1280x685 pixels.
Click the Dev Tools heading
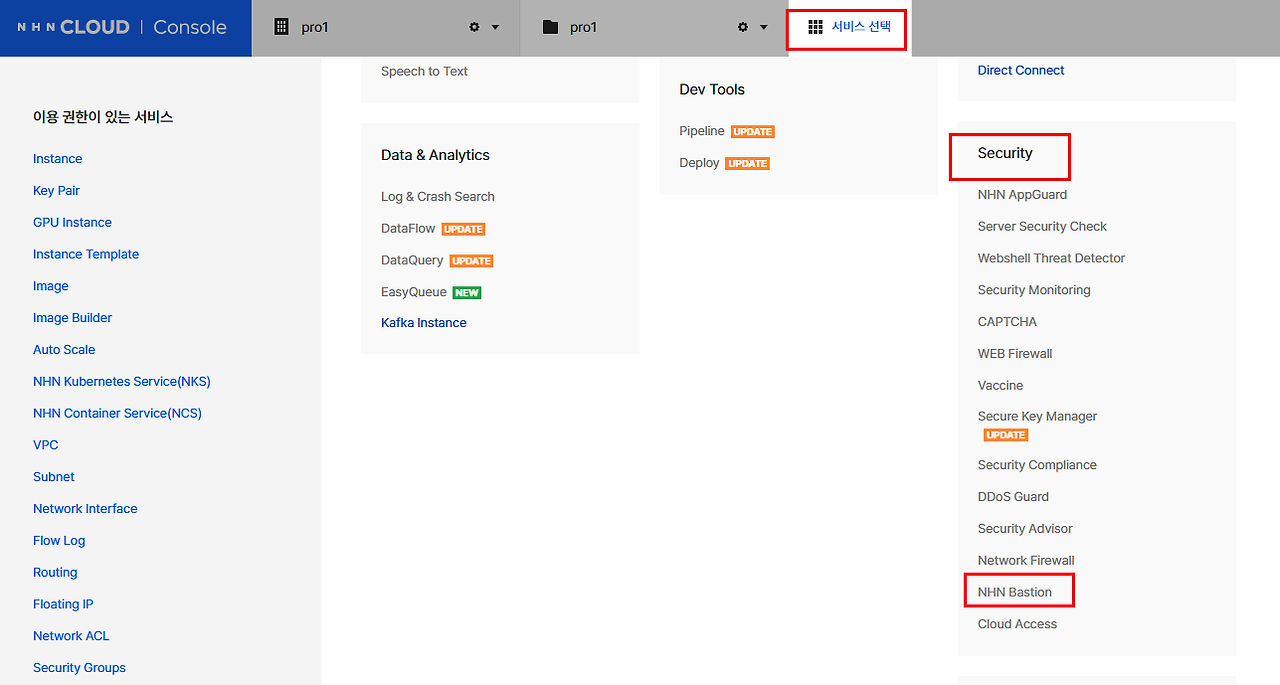click(x=712, y=89)
